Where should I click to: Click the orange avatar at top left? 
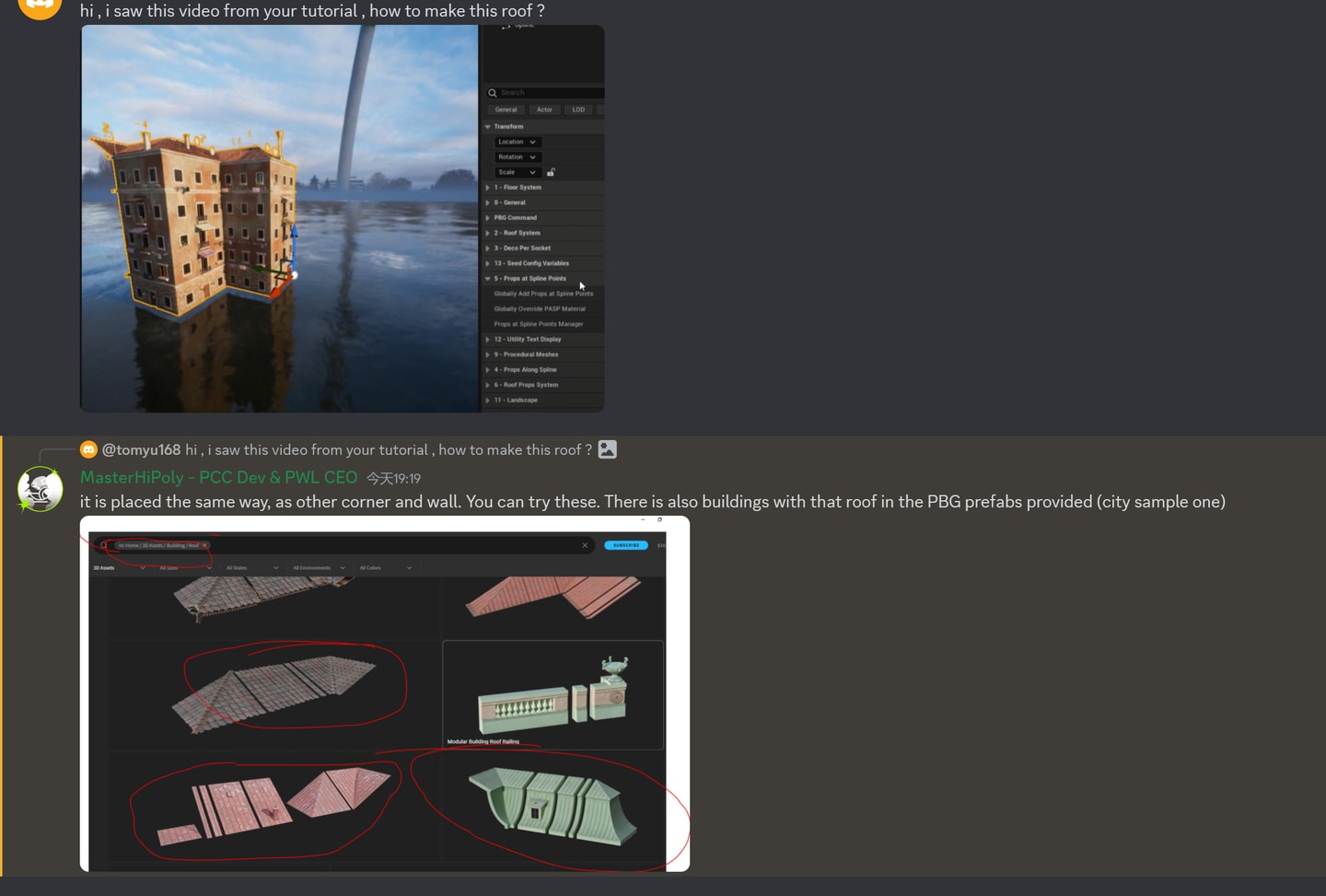tap(41, 6)
